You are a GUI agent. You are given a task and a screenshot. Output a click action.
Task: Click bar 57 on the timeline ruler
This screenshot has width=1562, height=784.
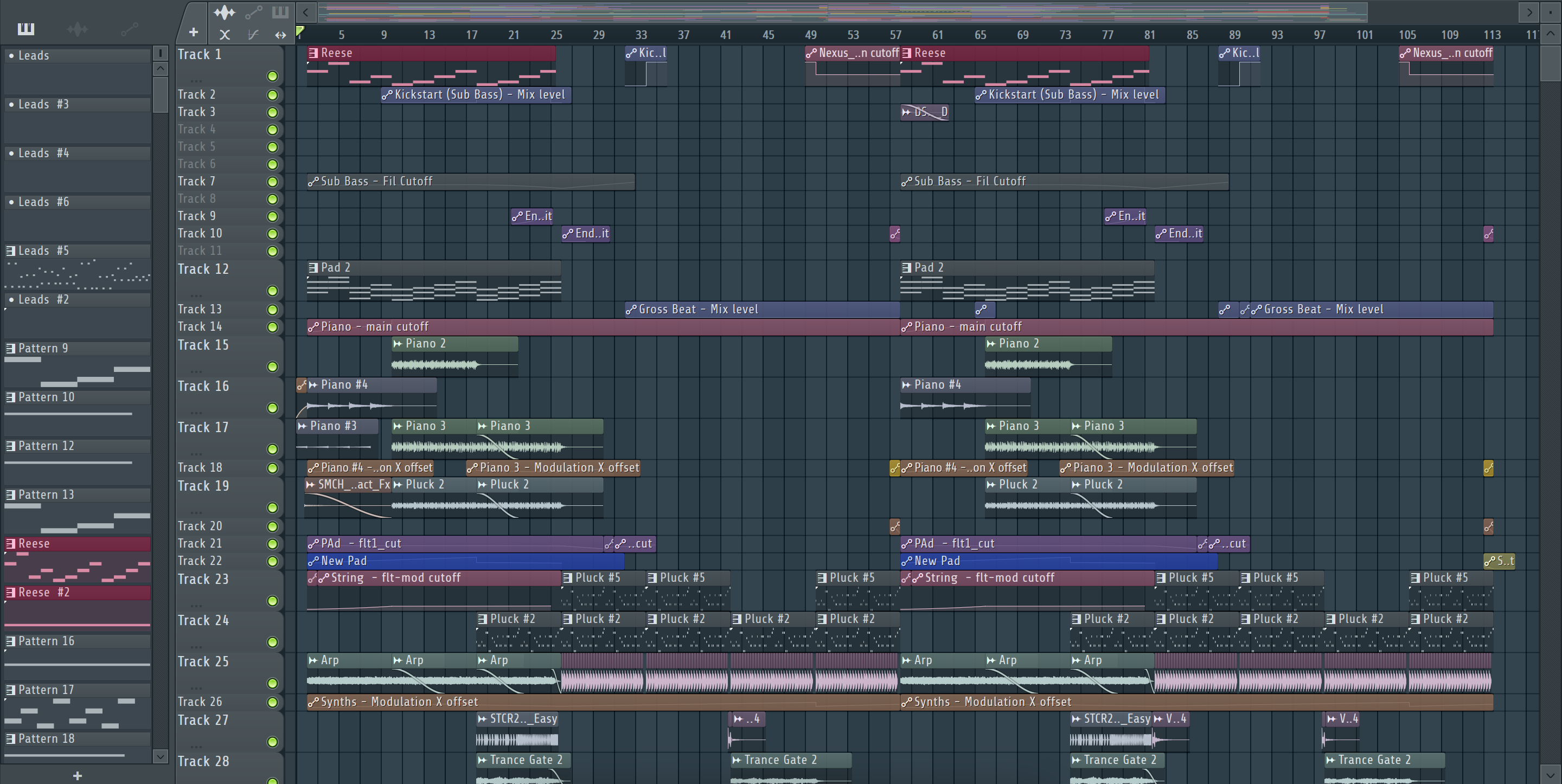point(895,35)
